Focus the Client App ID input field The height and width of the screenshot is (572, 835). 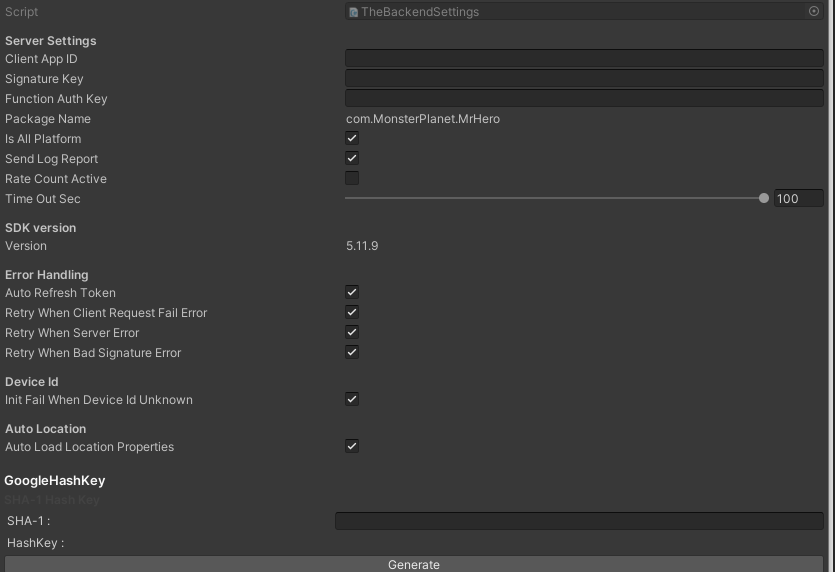tap(584, 59)
